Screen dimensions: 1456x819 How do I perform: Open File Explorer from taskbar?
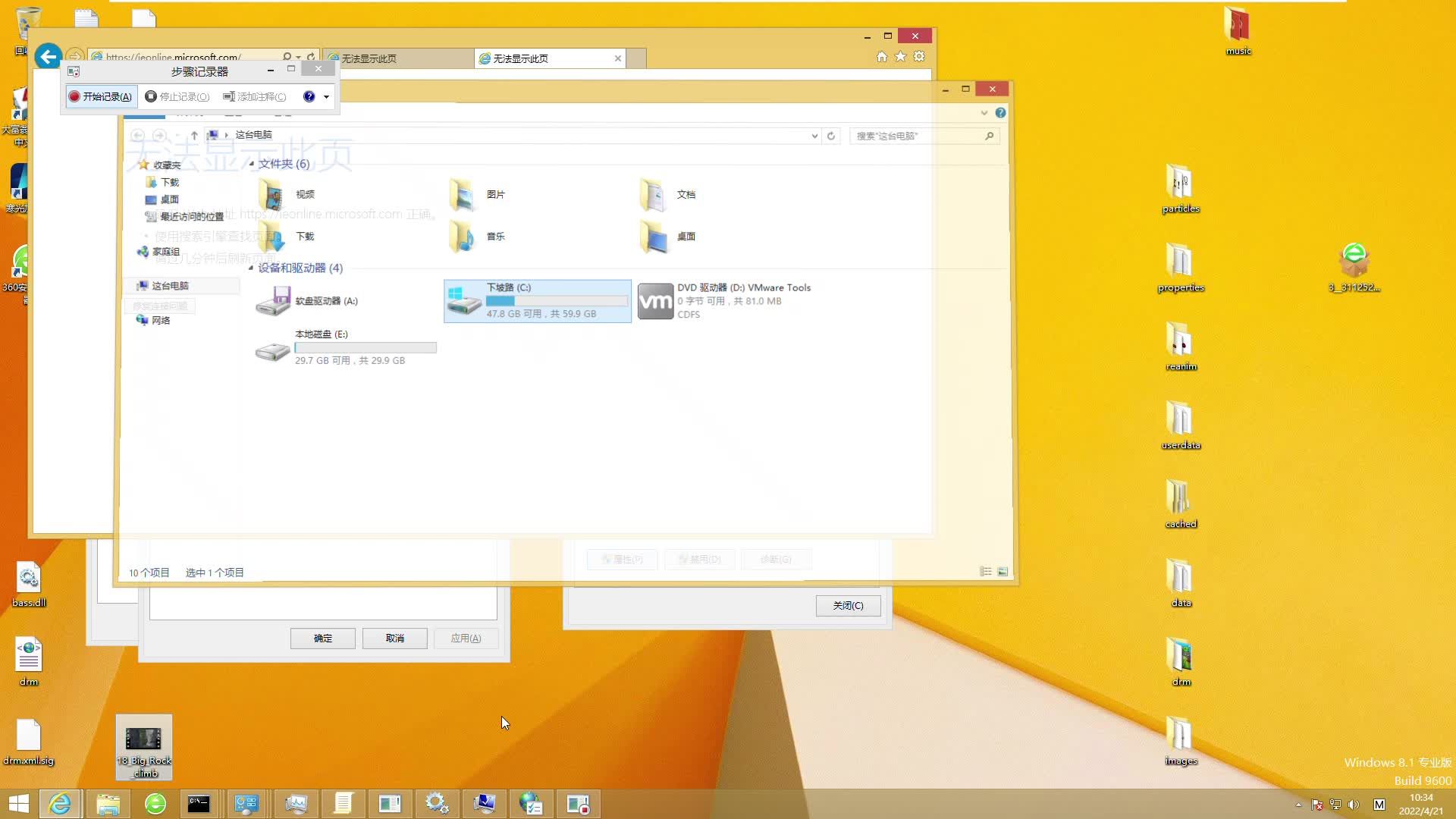point(108,804)
